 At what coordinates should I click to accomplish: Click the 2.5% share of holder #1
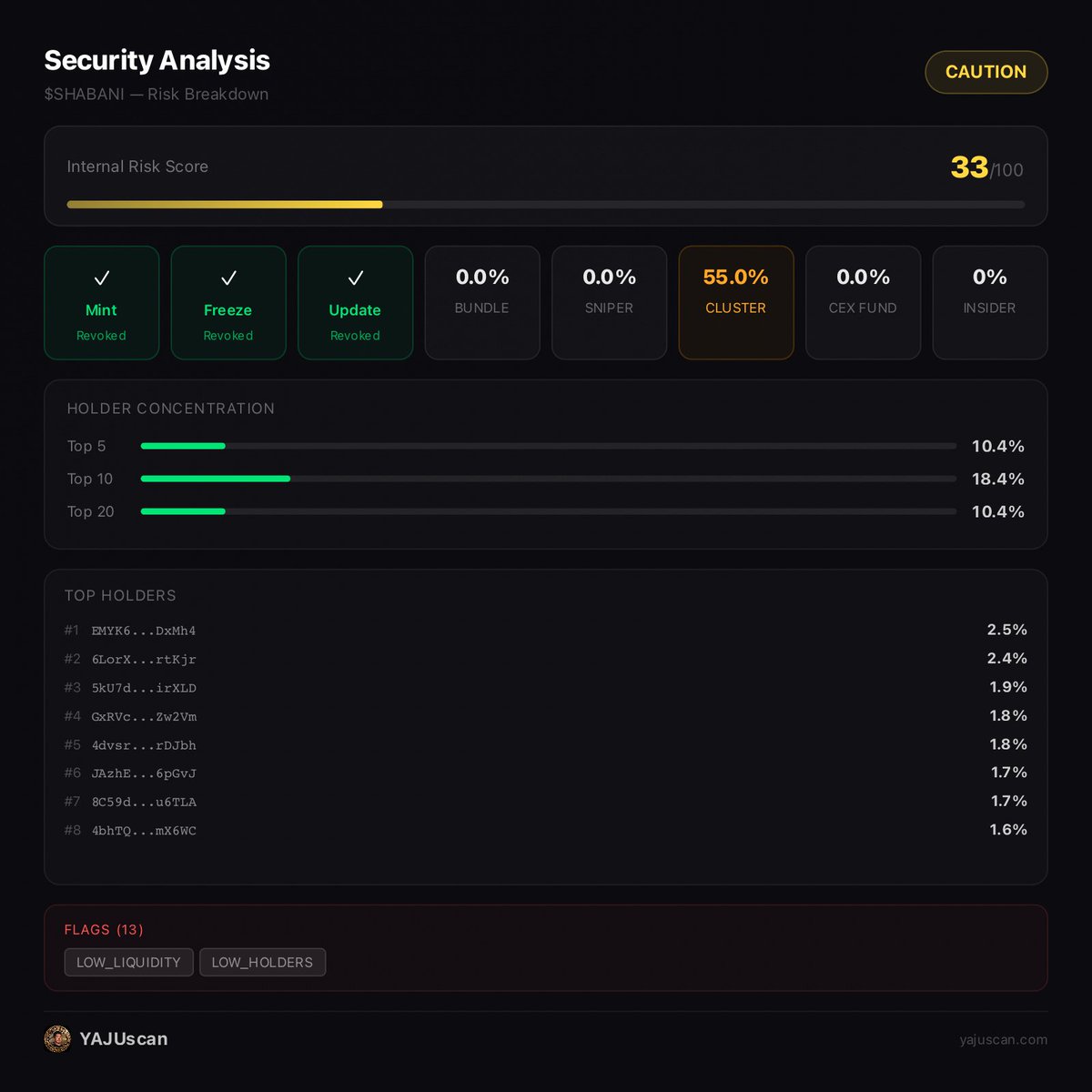coord(1007,630)
